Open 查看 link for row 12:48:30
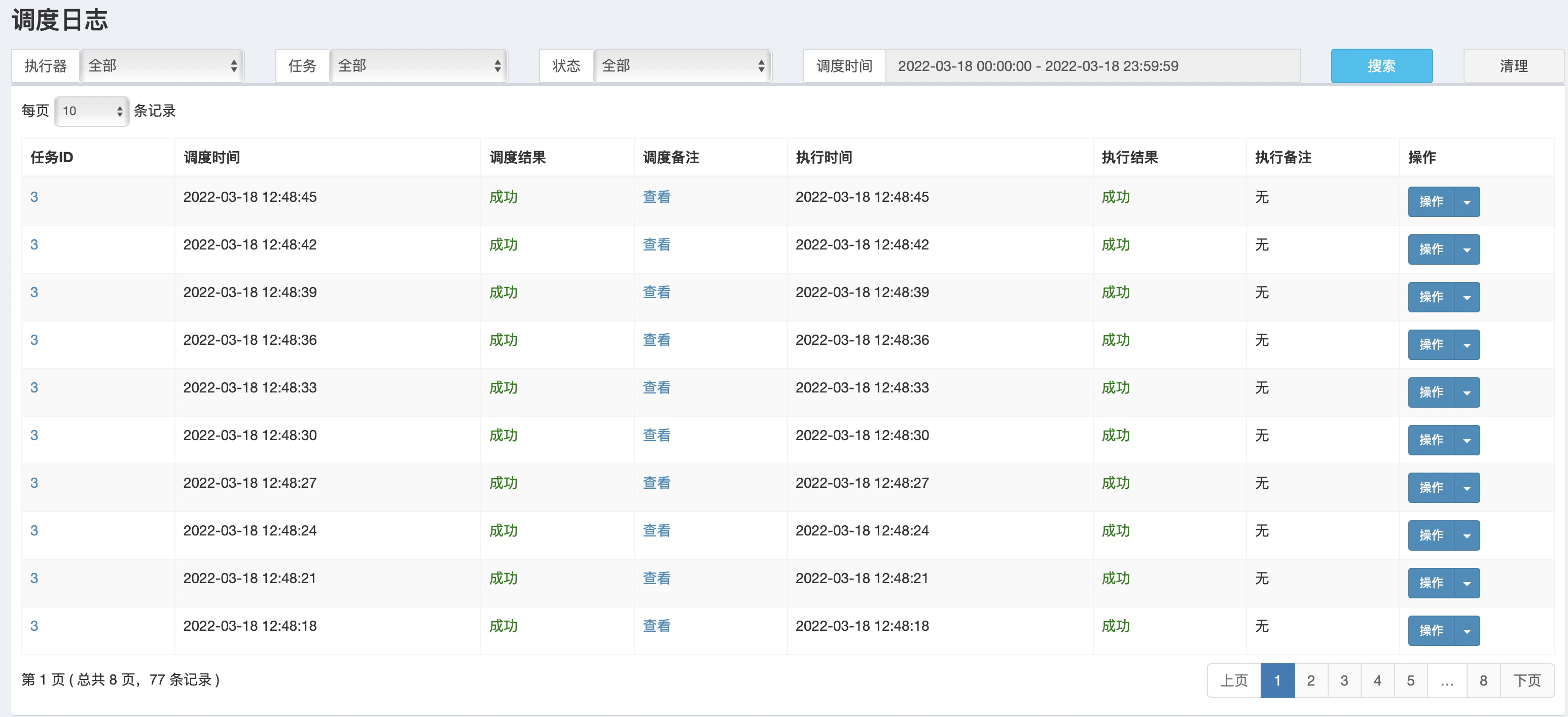1568x717 pixels. click(656, 435)
